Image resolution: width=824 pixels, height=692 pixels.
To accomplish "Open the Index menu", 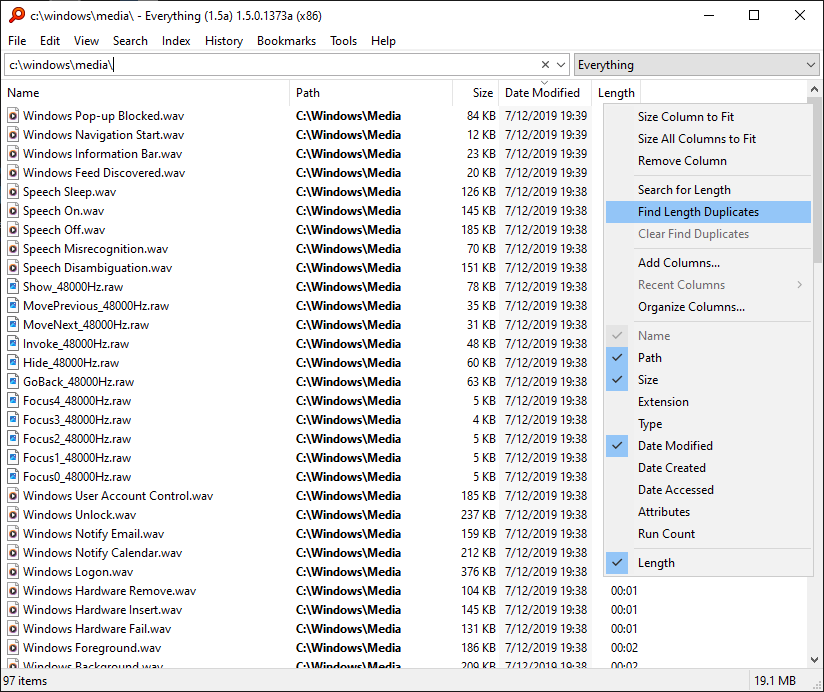I will (176, 41).
